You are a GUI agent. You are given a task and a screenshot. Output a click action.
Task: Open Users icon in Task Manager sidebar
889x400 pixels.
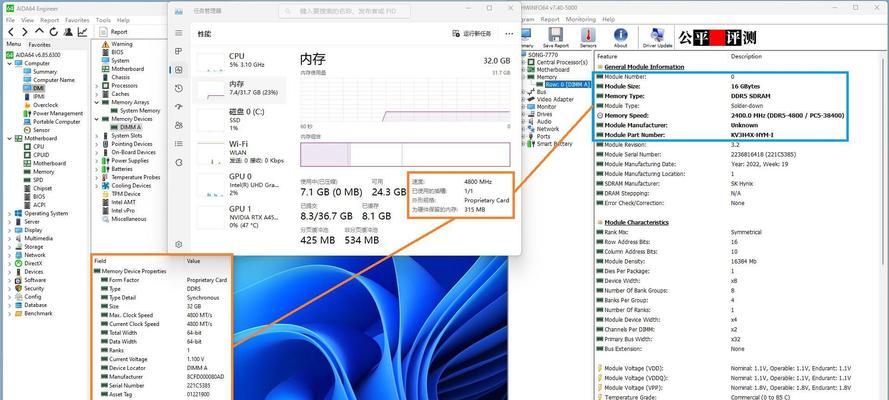(179, 125)
